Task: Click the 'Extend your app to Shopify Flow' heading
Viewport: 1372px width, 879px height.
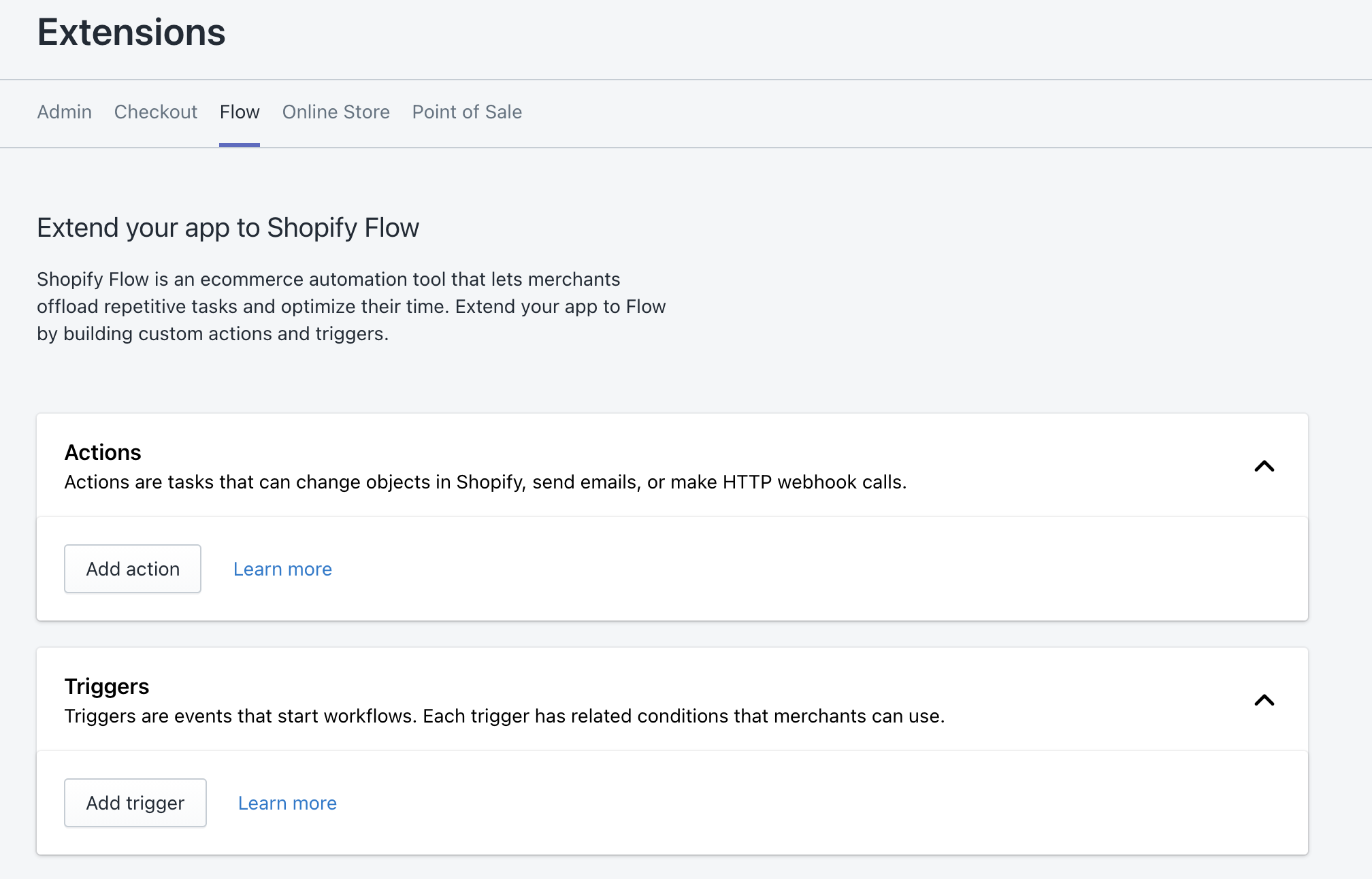Action: tap(228, 228)
